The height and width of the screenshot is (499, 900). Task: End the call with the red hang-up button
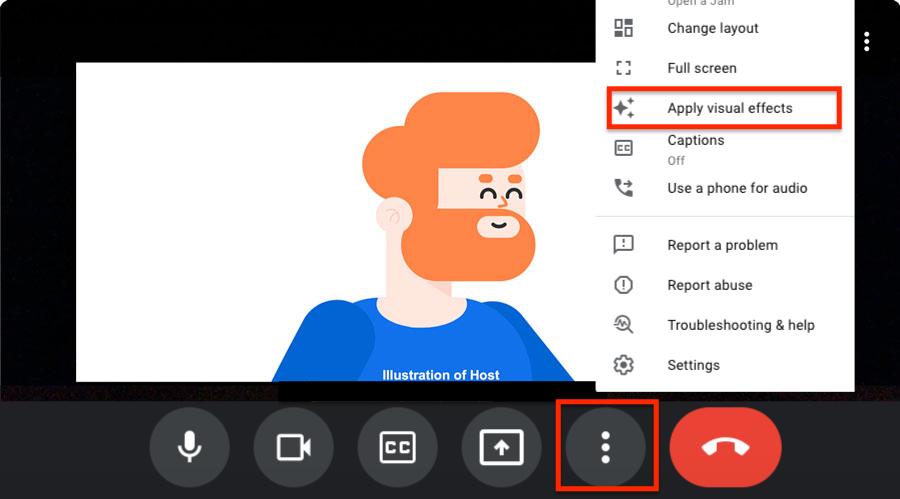[726, 447]
